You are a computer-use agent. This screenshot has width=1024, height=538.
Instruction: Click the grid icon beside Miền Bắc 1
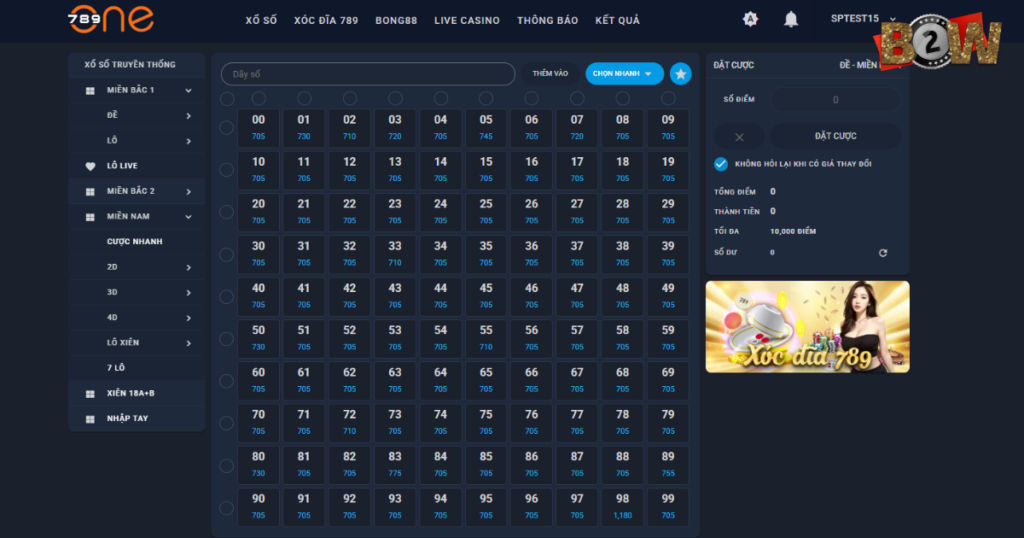pos(90,91)
